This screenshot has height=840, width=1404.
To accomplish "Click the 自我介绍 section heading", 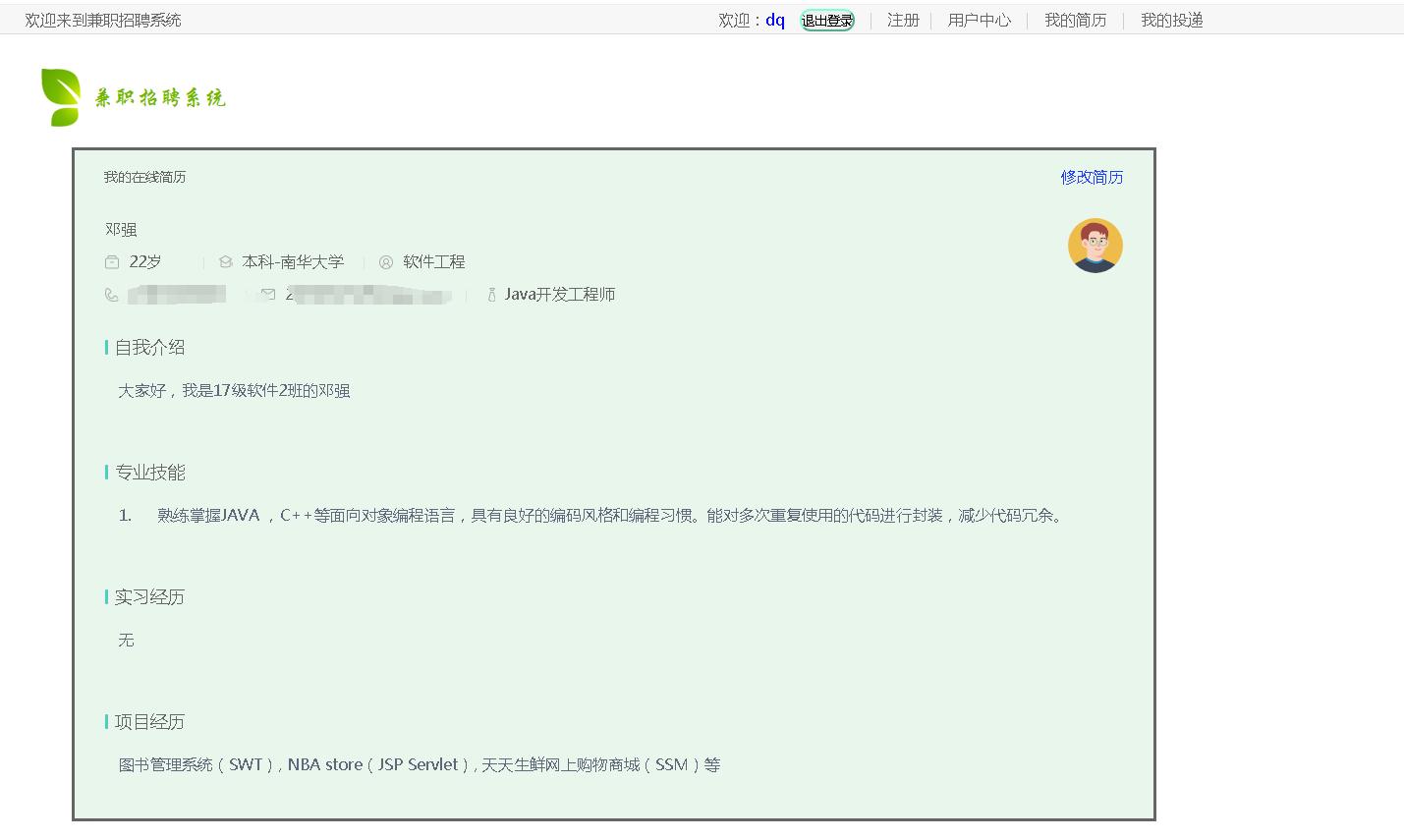I will pos(147,347).
